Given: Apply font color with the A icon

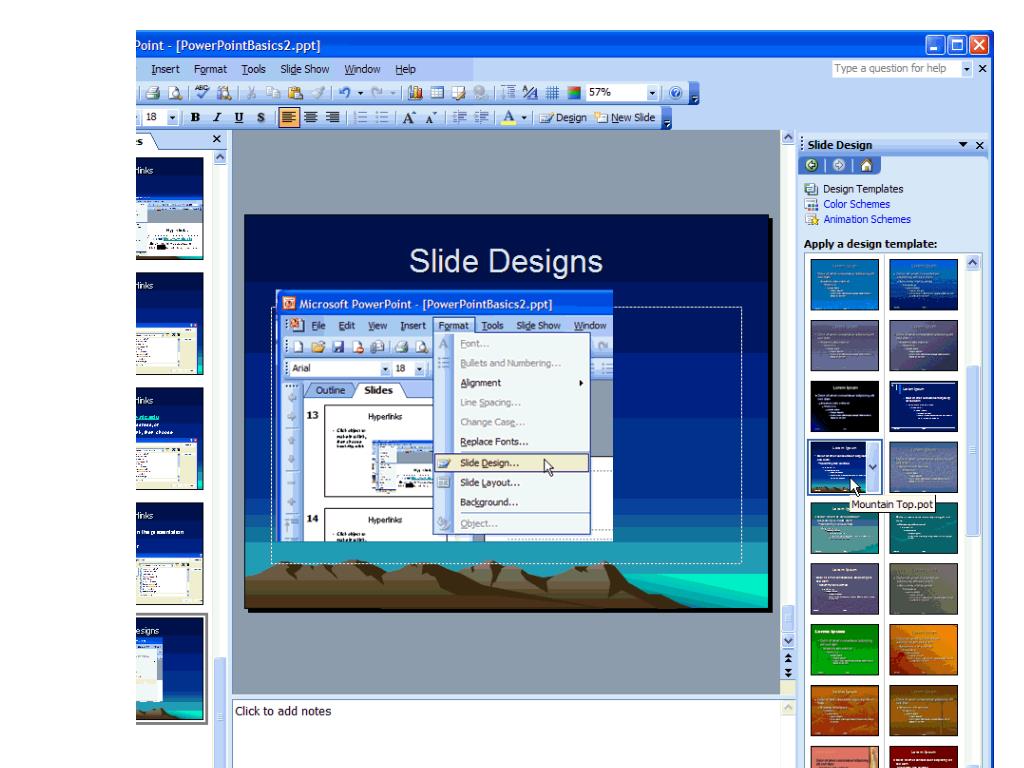Looking at the screenshot, I should tap(508, 118).
